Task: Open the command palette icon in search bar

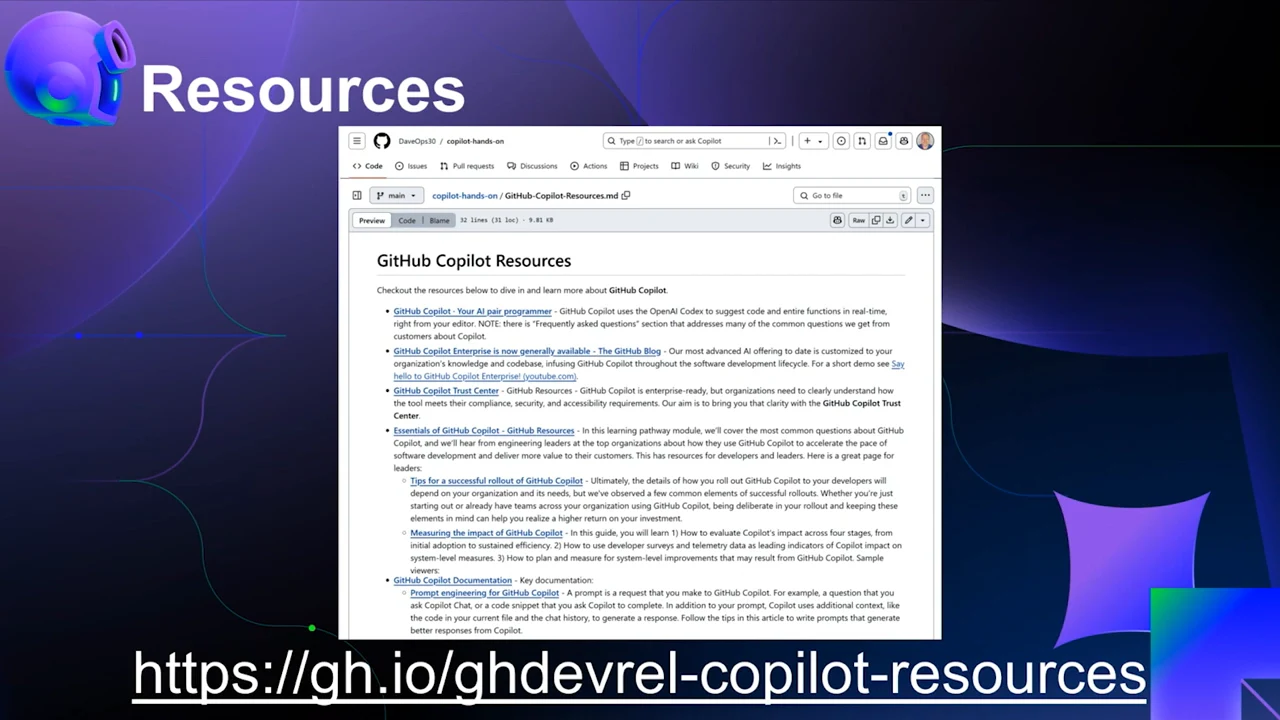Action: coord(776,141)
